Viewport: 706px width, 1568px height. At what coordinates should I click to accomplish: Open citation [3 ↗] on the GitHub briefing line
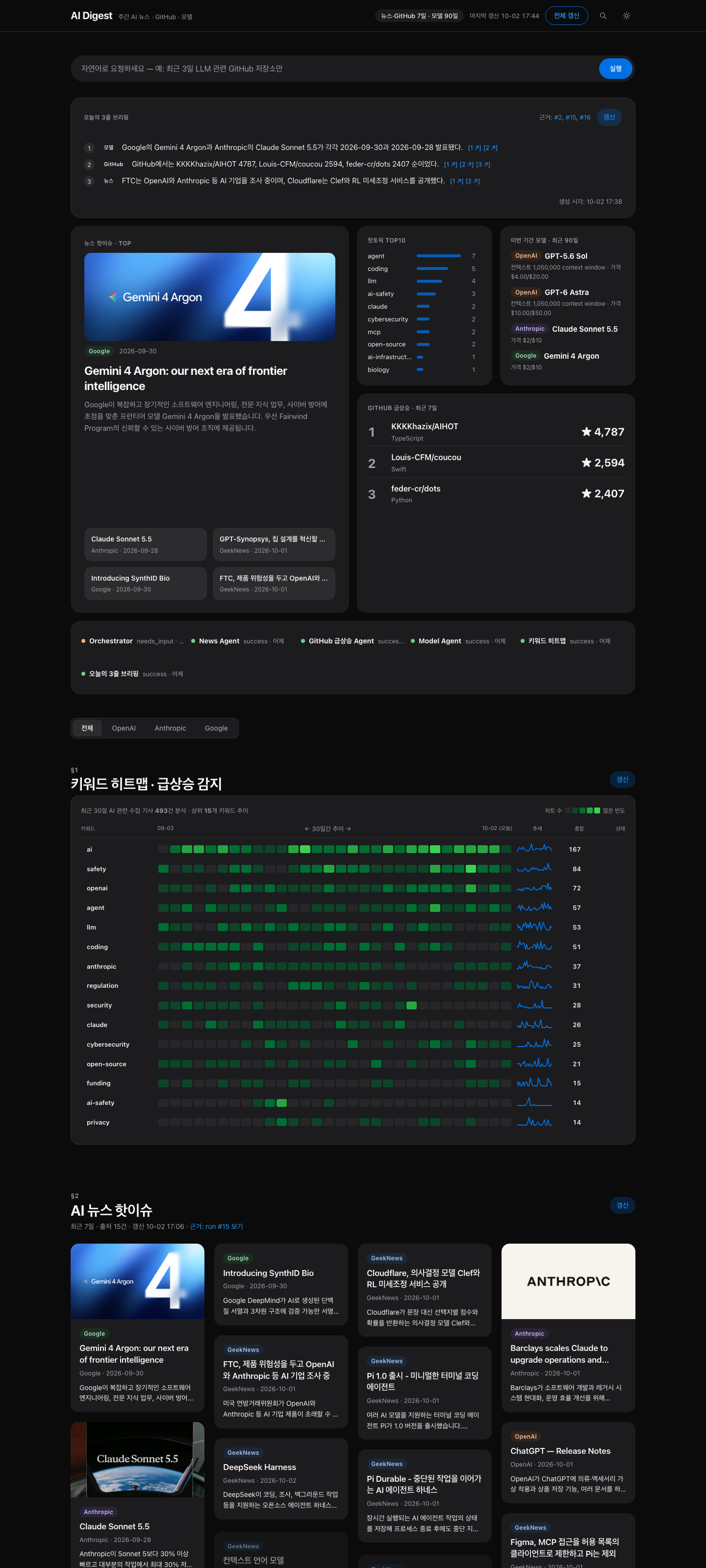[x=483, y=164]
